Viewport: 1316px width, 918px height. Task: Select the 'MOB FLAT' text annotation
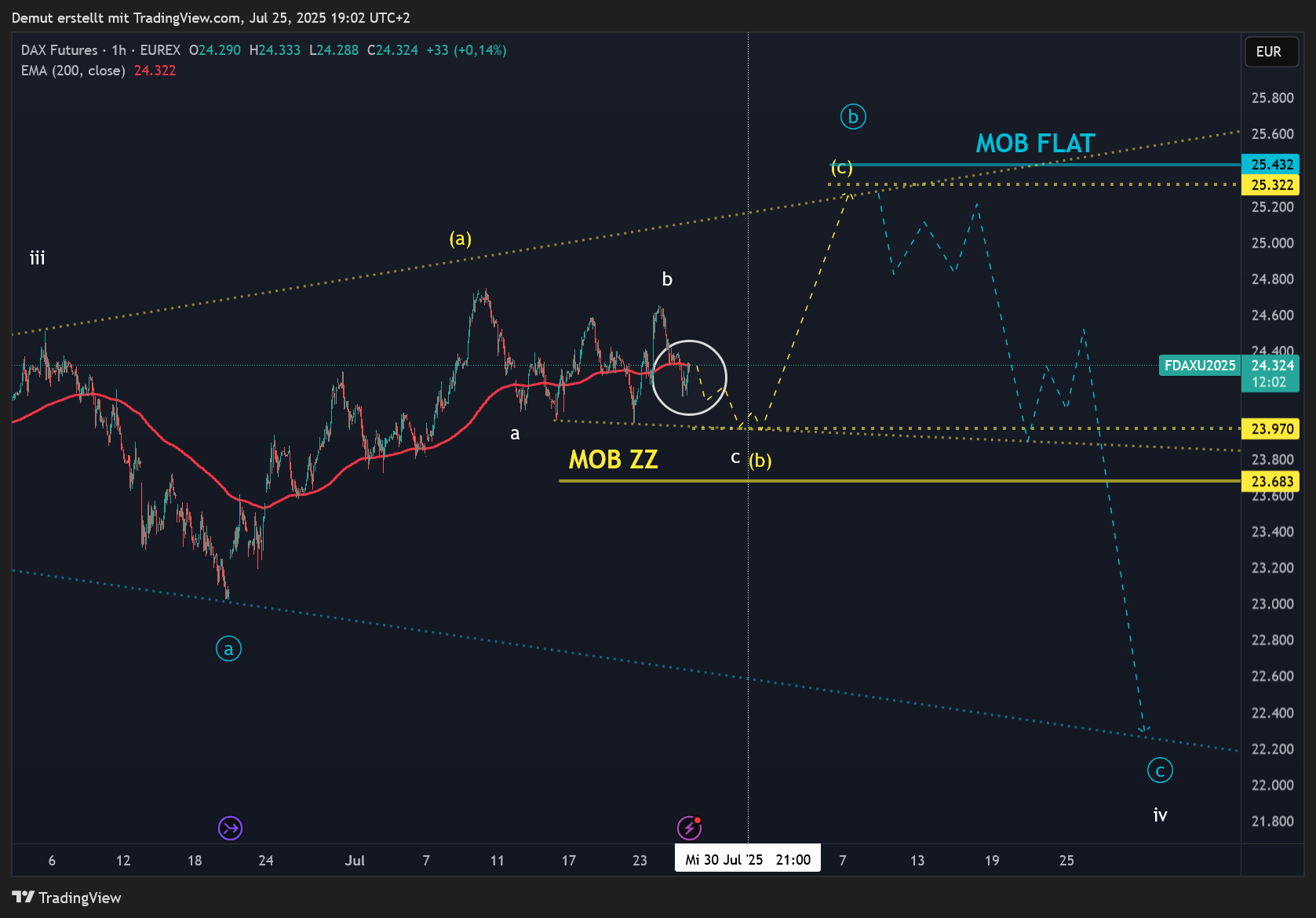coord(1035,144)
